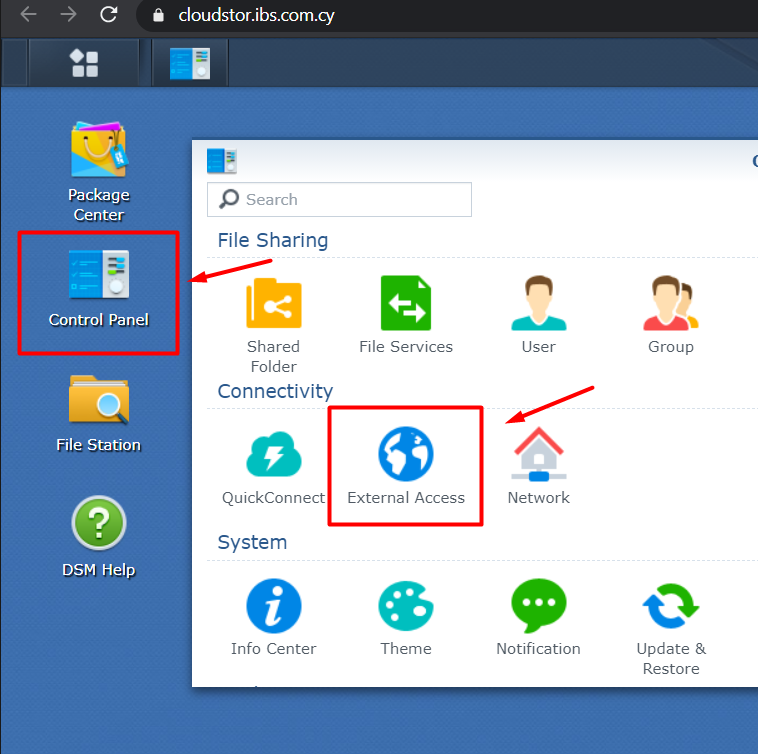Click the Control Panel search field

click(x=339, y=200)
